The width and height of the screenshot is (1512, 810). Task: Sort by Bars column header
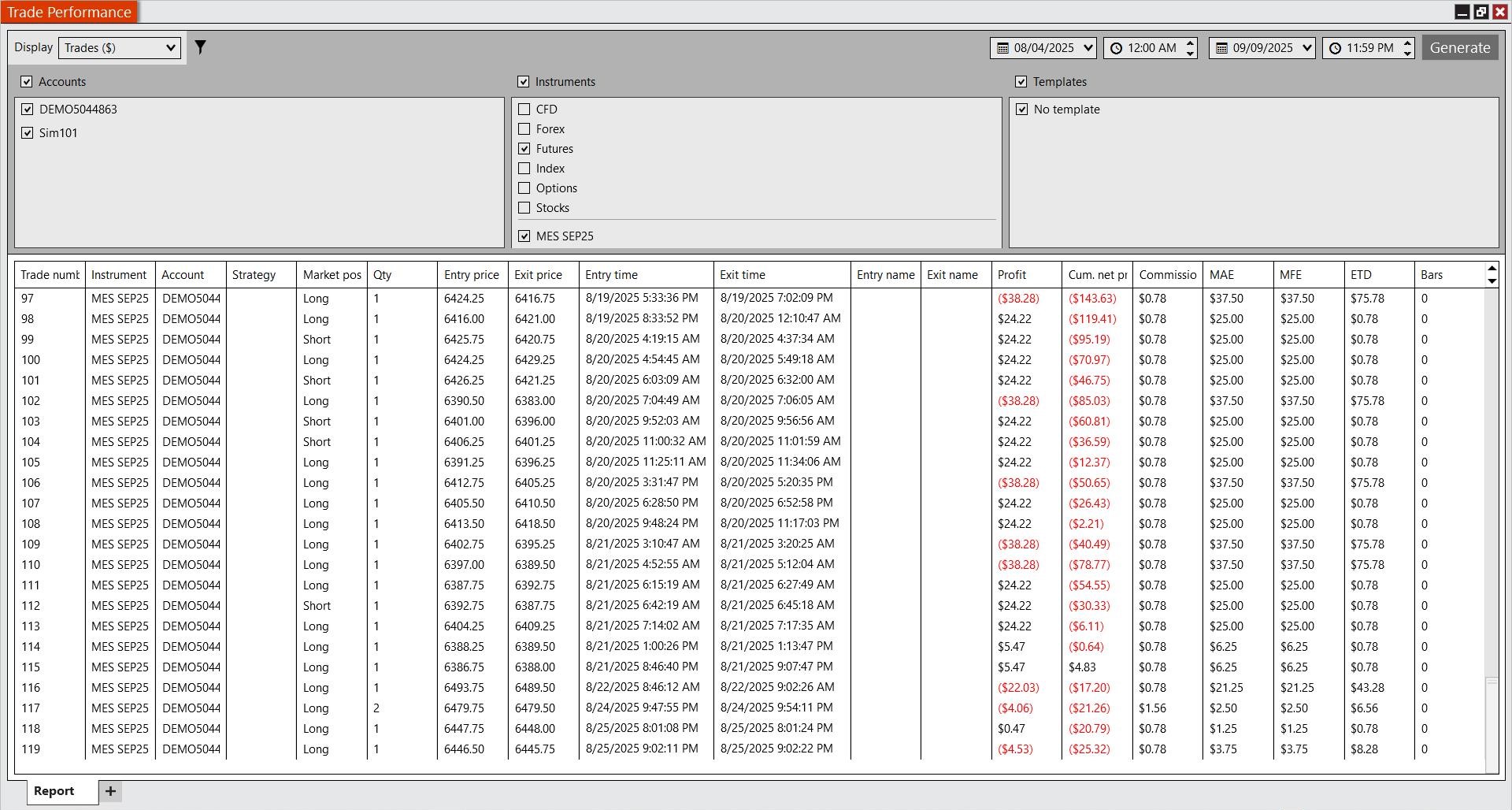pyautogui.click(x=1450, y=275)
